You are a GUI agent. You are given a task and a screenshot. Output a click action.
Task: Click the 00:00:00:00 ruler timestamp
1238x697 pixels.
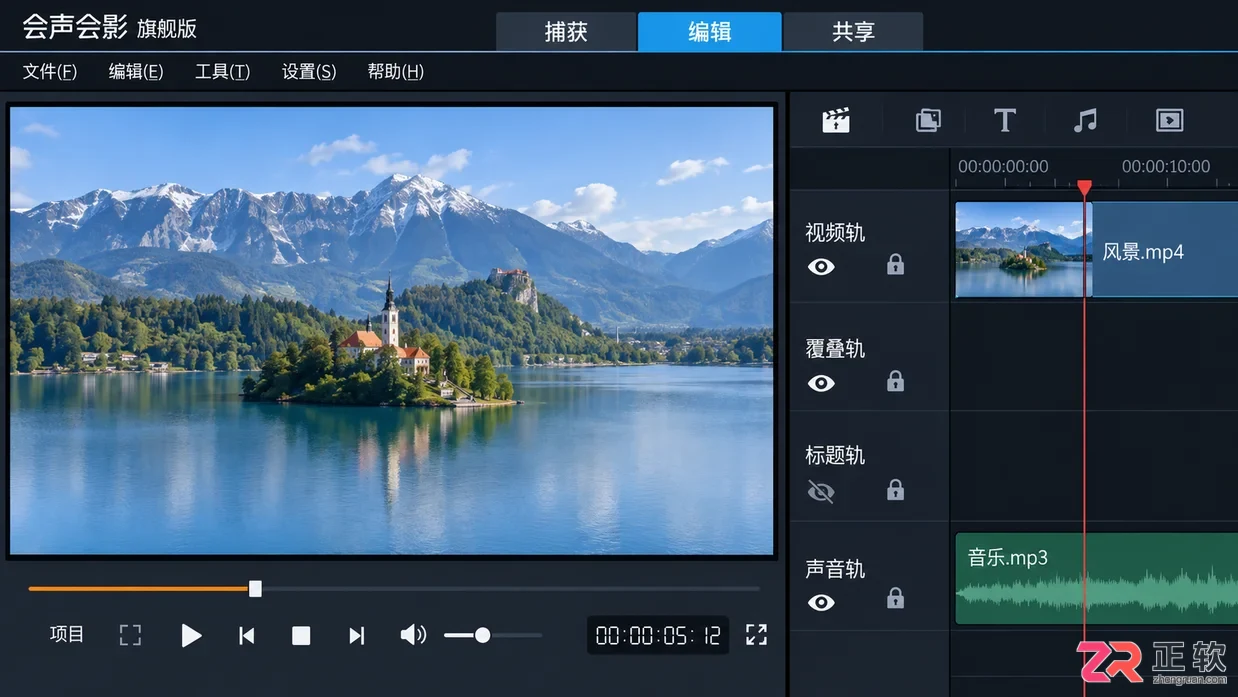point(1003,166)
